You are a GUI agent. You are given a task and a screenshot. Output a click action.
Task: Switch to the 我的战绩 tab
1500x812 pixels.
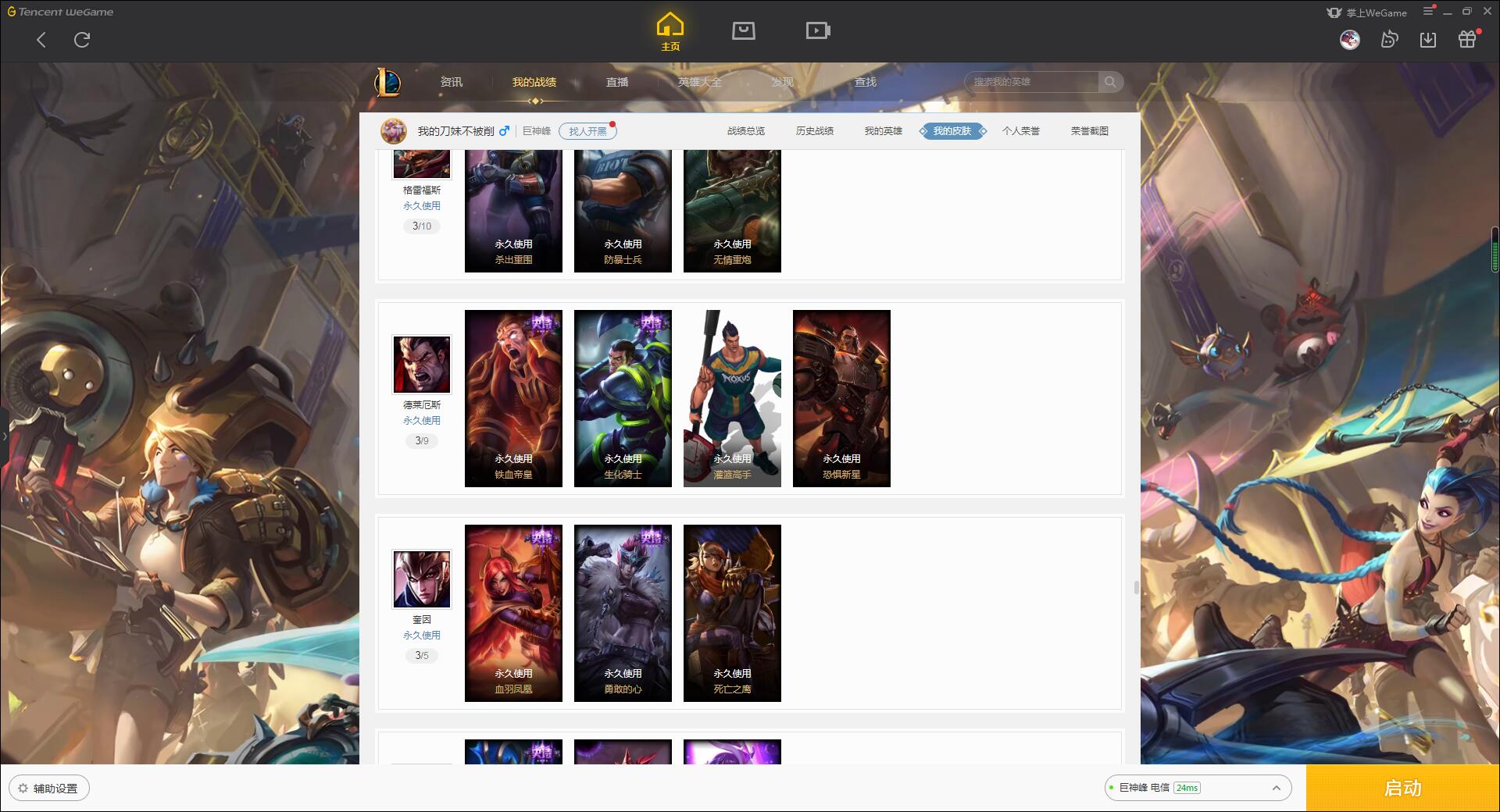pyautogui.click(x=534, y=82)
